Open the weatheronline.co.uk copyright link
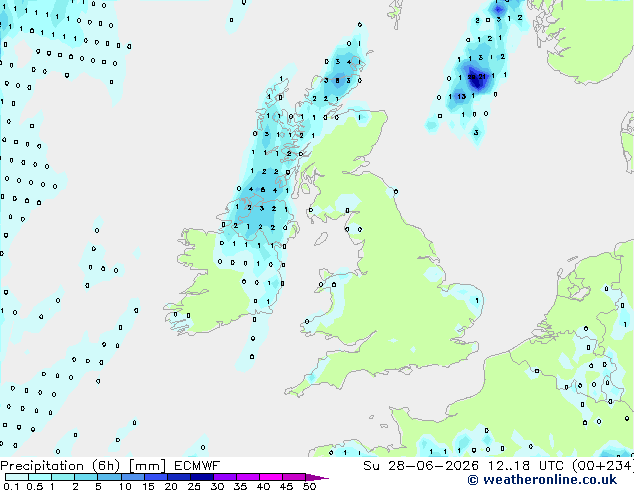634x490 pixels. [542, 480]
